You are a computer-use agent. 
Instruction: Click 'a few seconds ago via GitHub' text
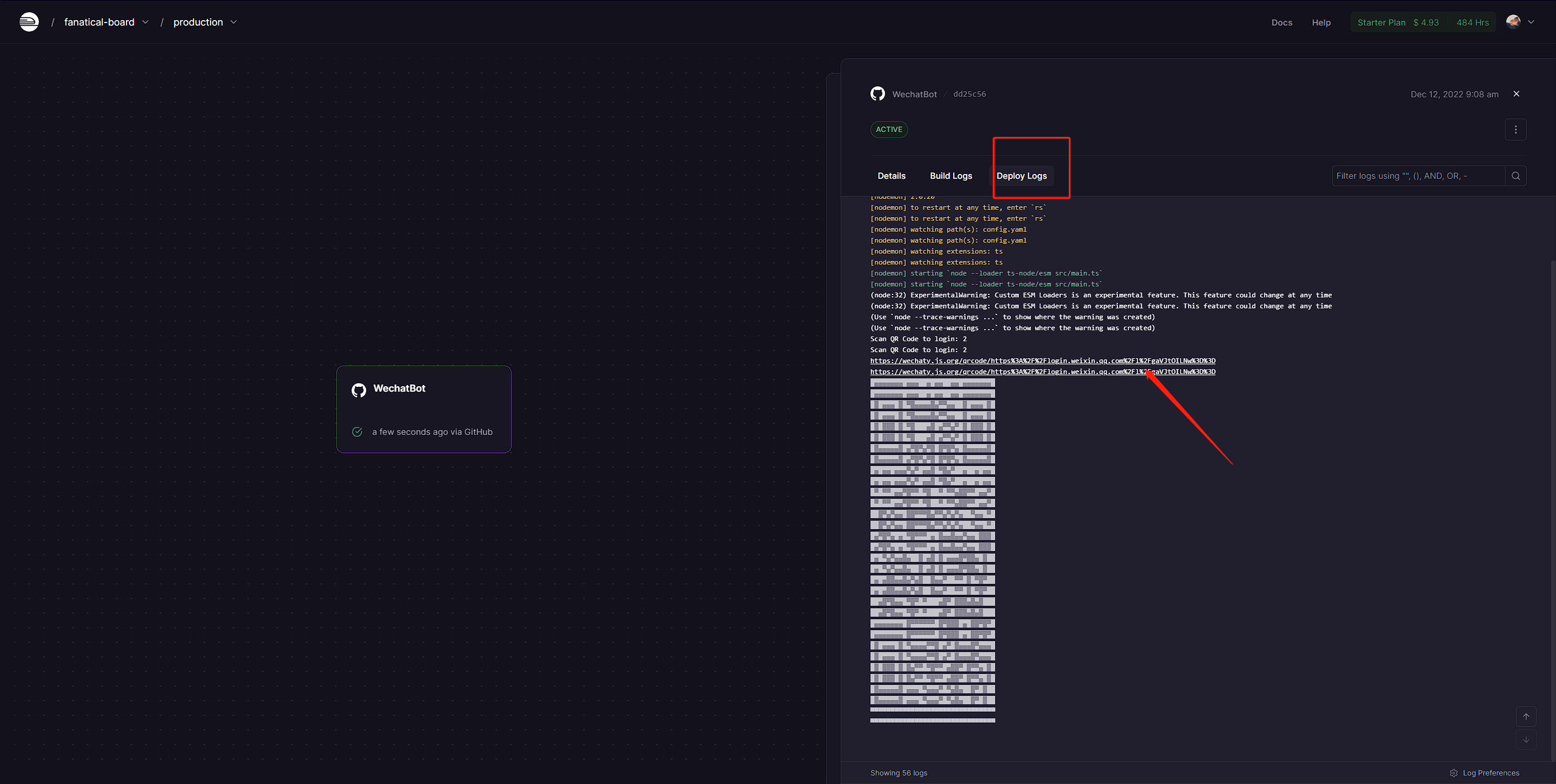pyautogui.click(x=432, y=432)
